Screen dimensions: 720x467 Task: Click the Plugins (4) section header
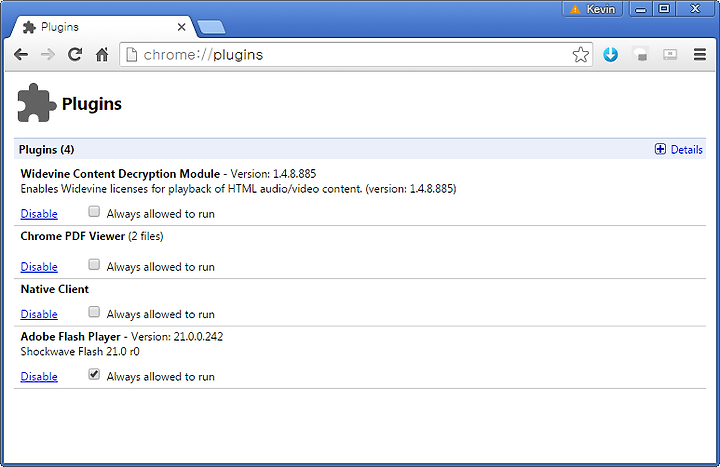pos(46,150)
